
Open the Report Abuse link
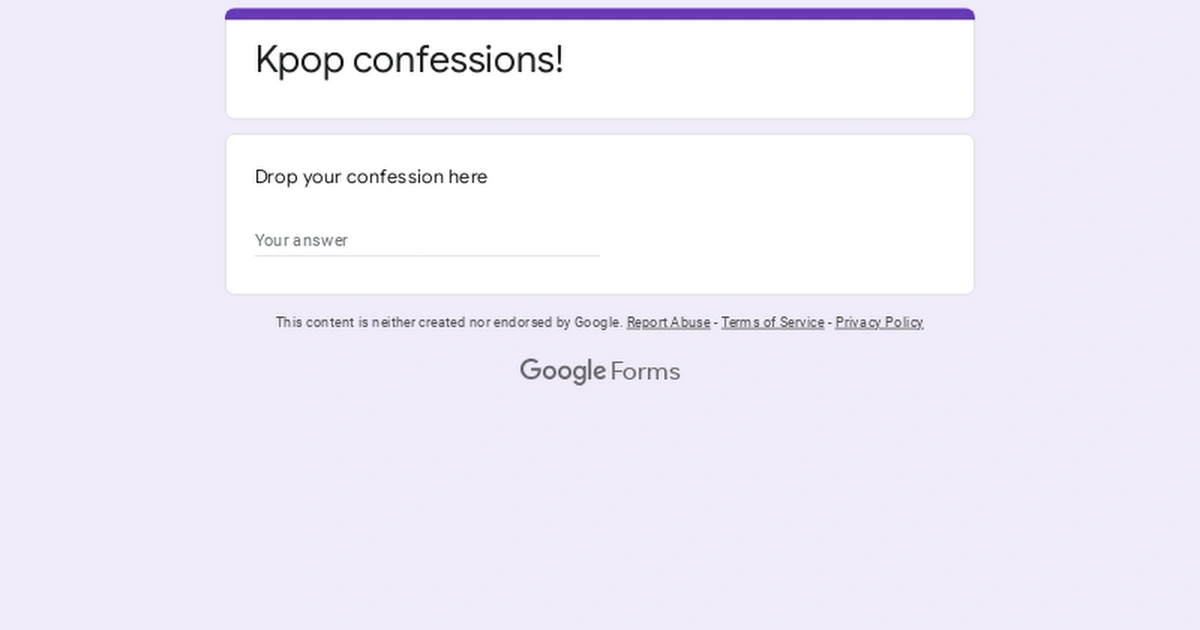click(668, 322)
